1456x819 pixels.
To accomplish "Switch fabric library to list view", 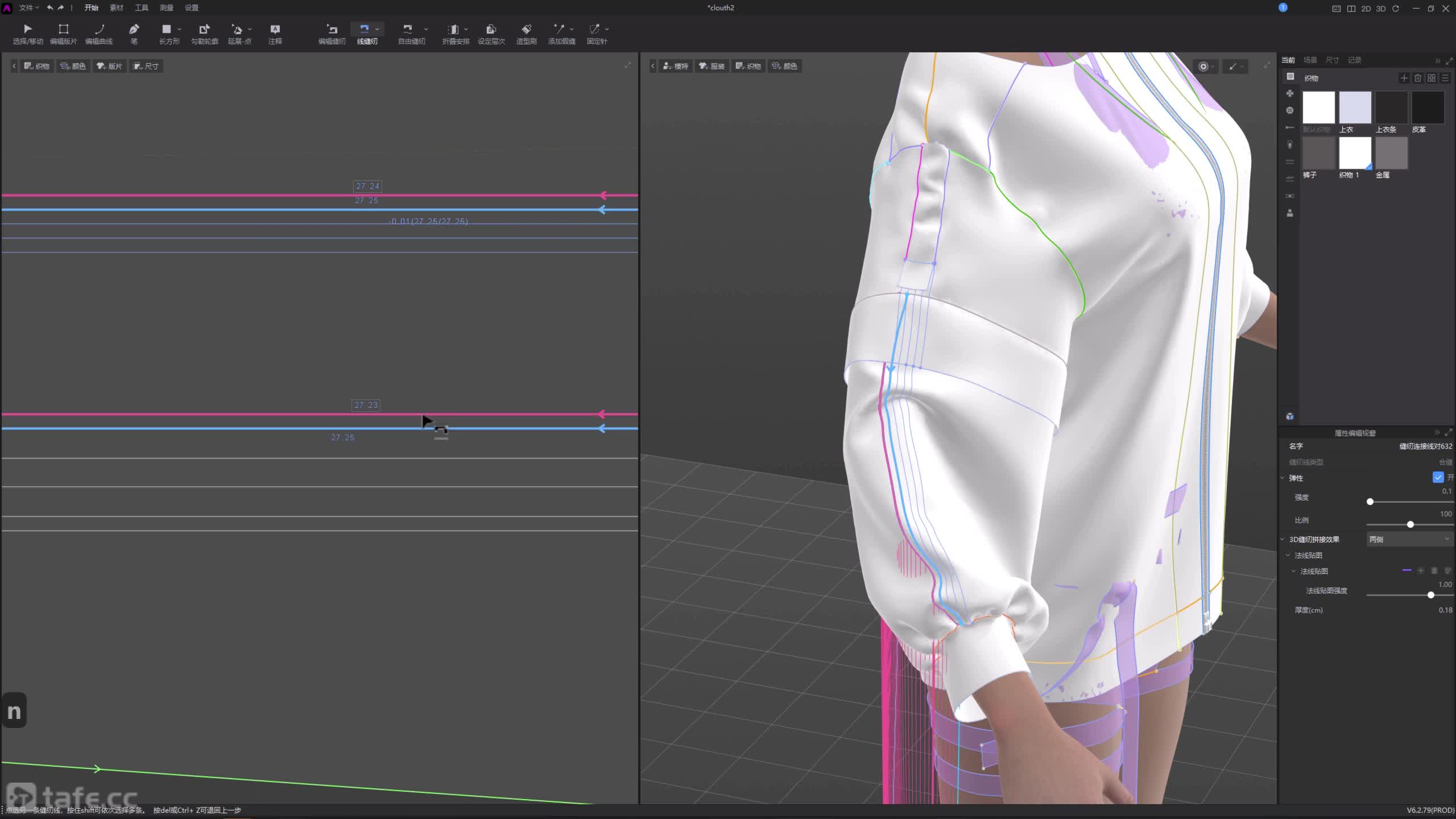I will point(1445,78).
